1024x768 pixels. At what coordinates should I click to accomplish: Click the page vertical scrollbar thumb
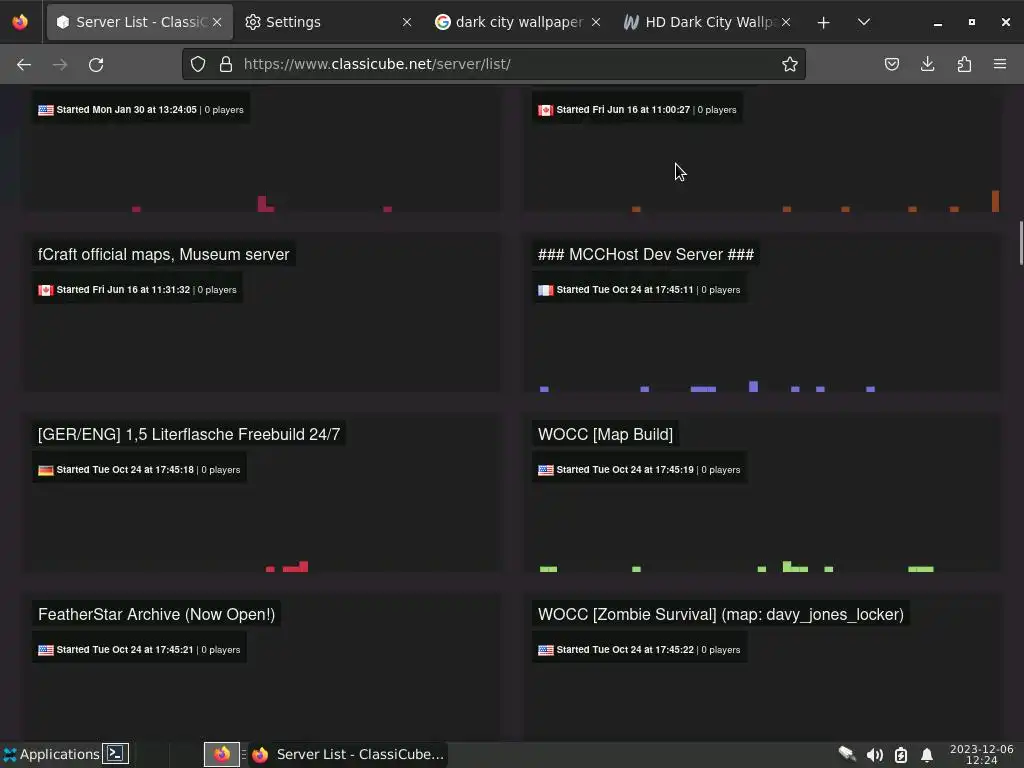click(x=1021, y=243)
